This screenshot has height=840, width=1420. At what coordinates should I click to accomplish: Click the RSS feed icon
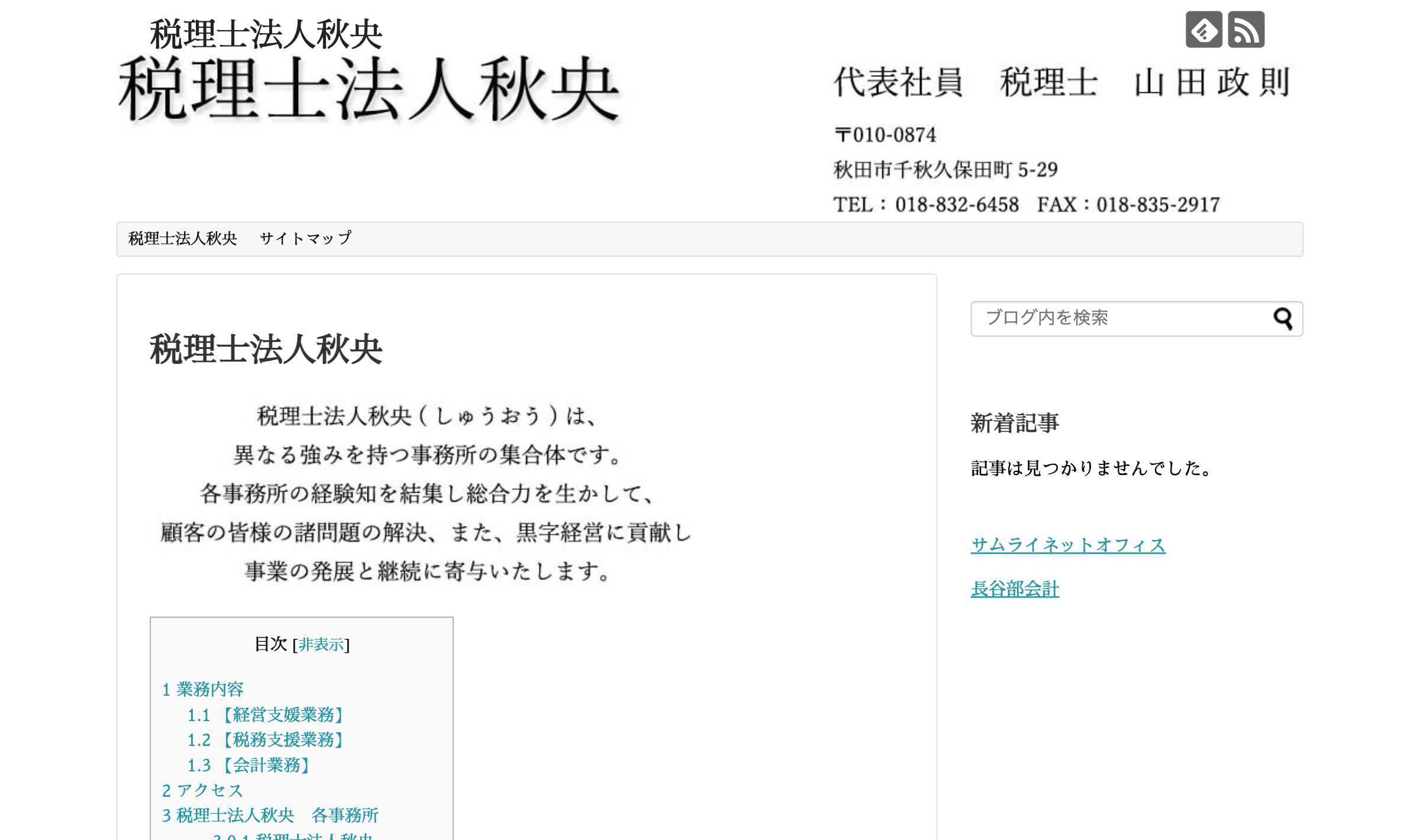tap(1246, 30)
